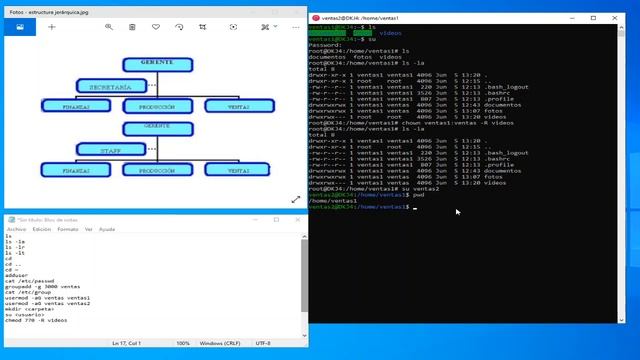Click the terminal scroll up arrow

coord(621,28)
